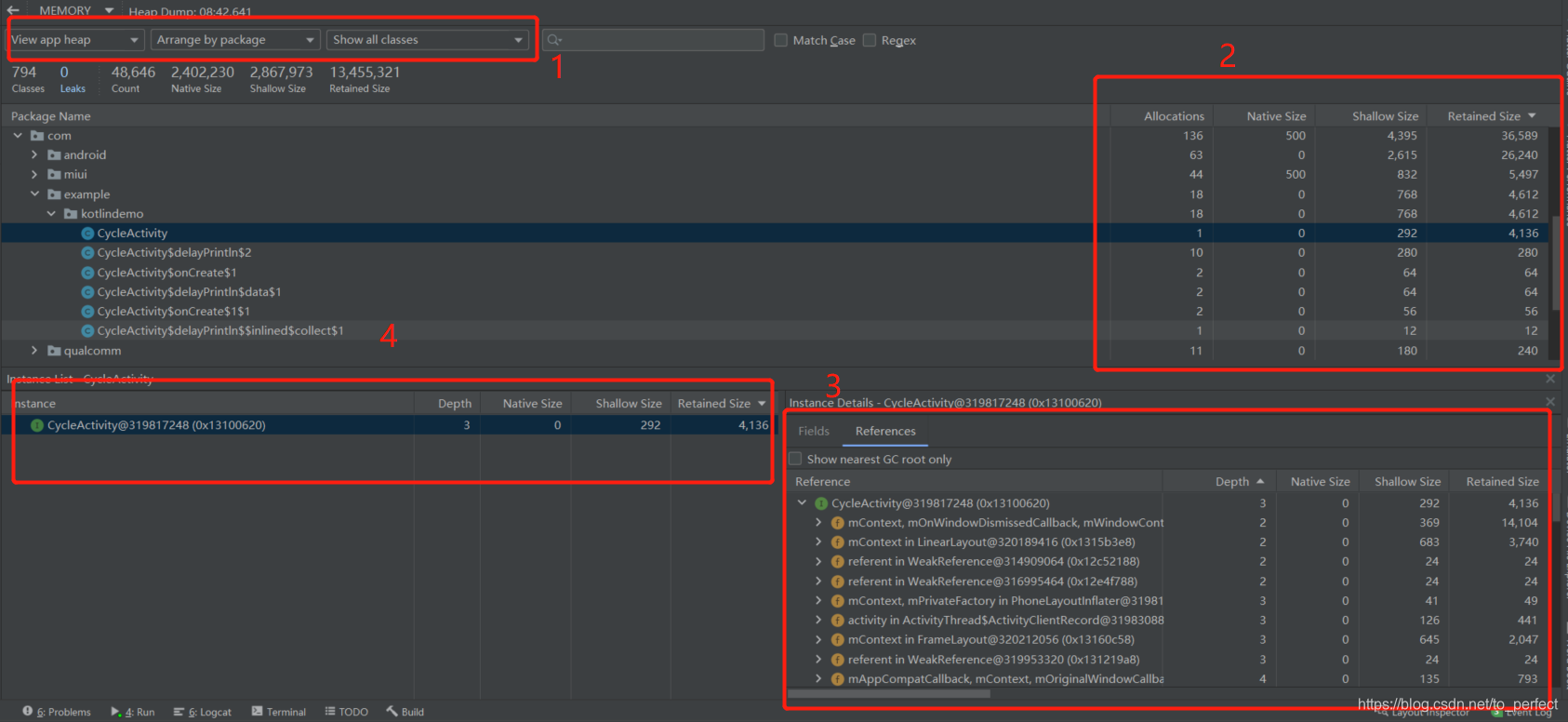Collapse the com package node
Viewport: 1568px width, 722px height.
18,136
